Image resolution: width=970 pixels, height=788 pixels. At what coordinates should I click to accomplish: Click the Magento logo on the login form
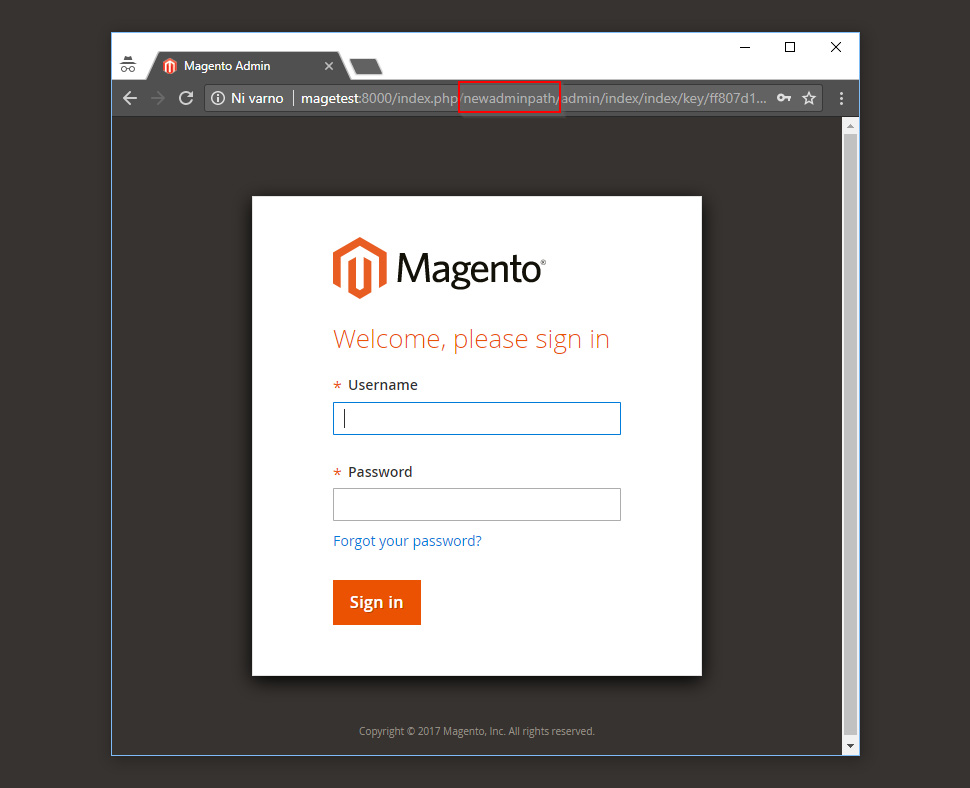(438, 267)
